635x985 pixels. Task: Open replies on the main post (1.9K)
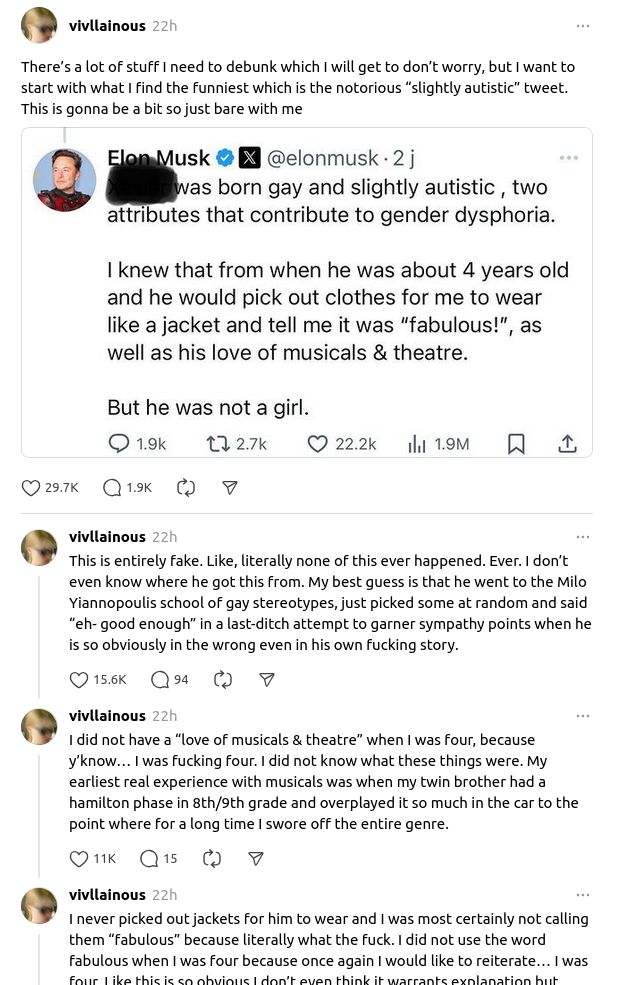112,487
